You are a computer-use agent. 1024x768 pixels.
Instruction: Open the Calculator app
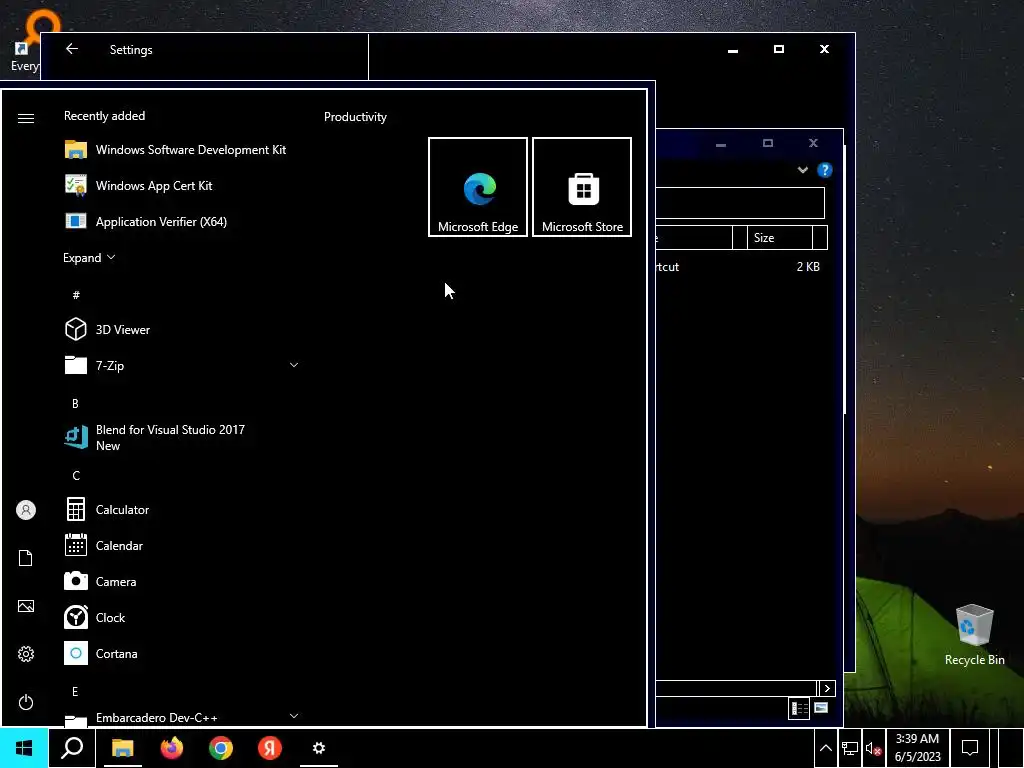tap(182, 509)
